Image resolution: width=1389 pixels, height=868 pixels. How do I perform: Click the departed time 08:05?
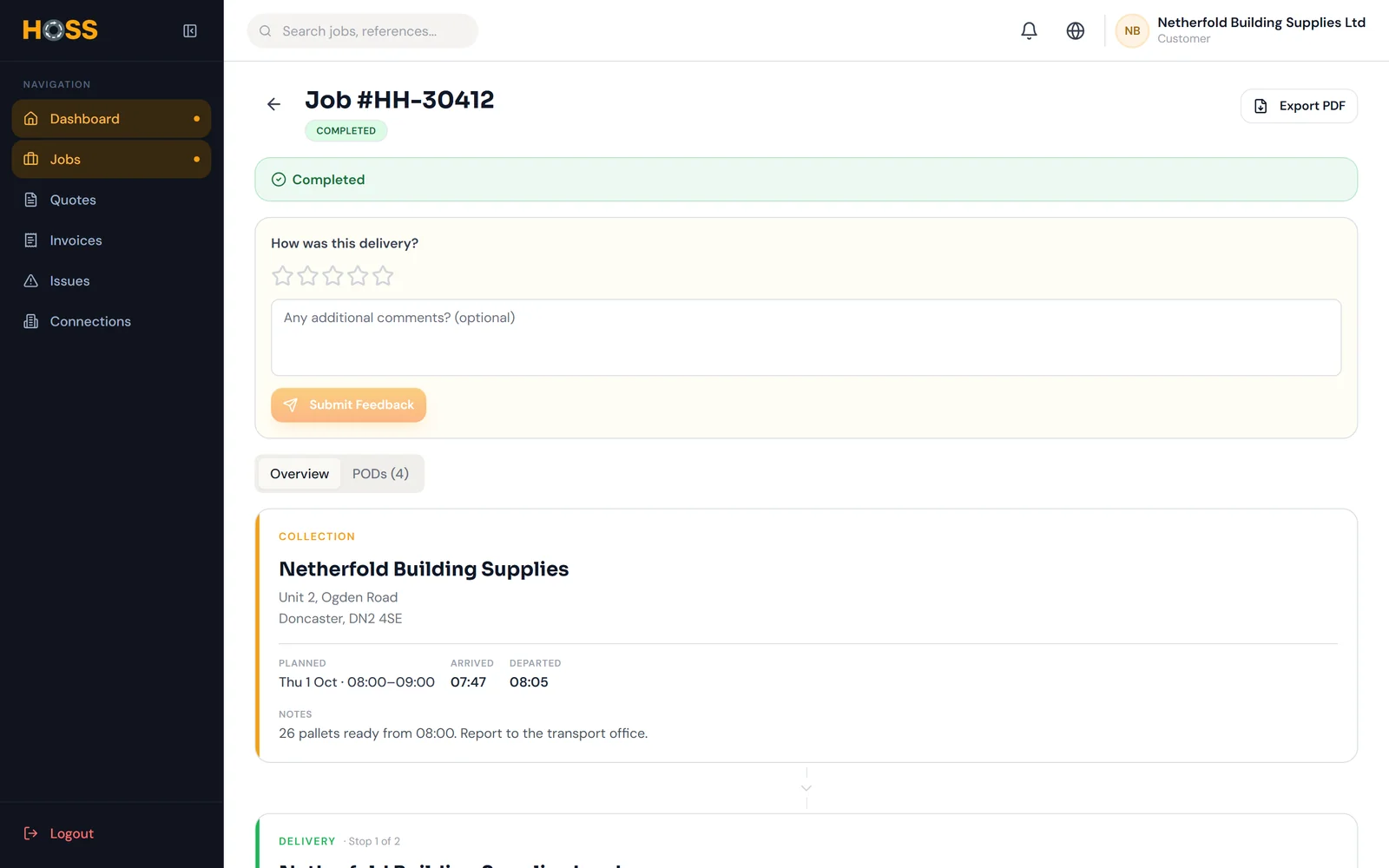tap(529, 682)
